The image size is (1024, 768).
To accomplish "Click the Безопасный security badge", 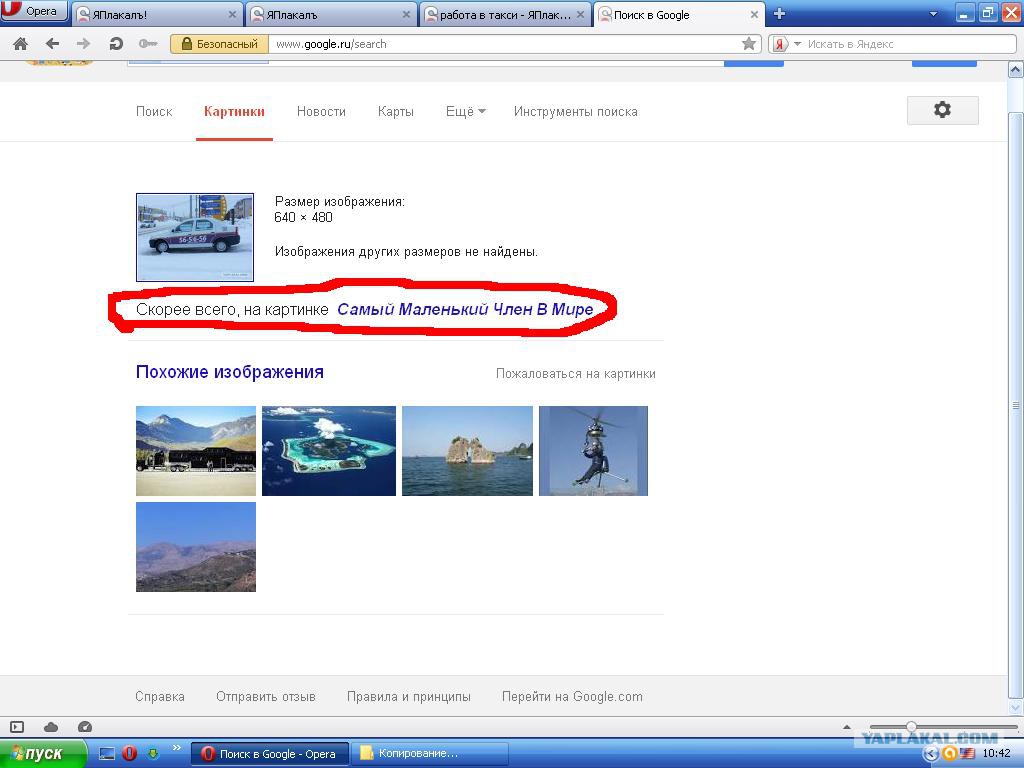I will [x=220, y=44].
